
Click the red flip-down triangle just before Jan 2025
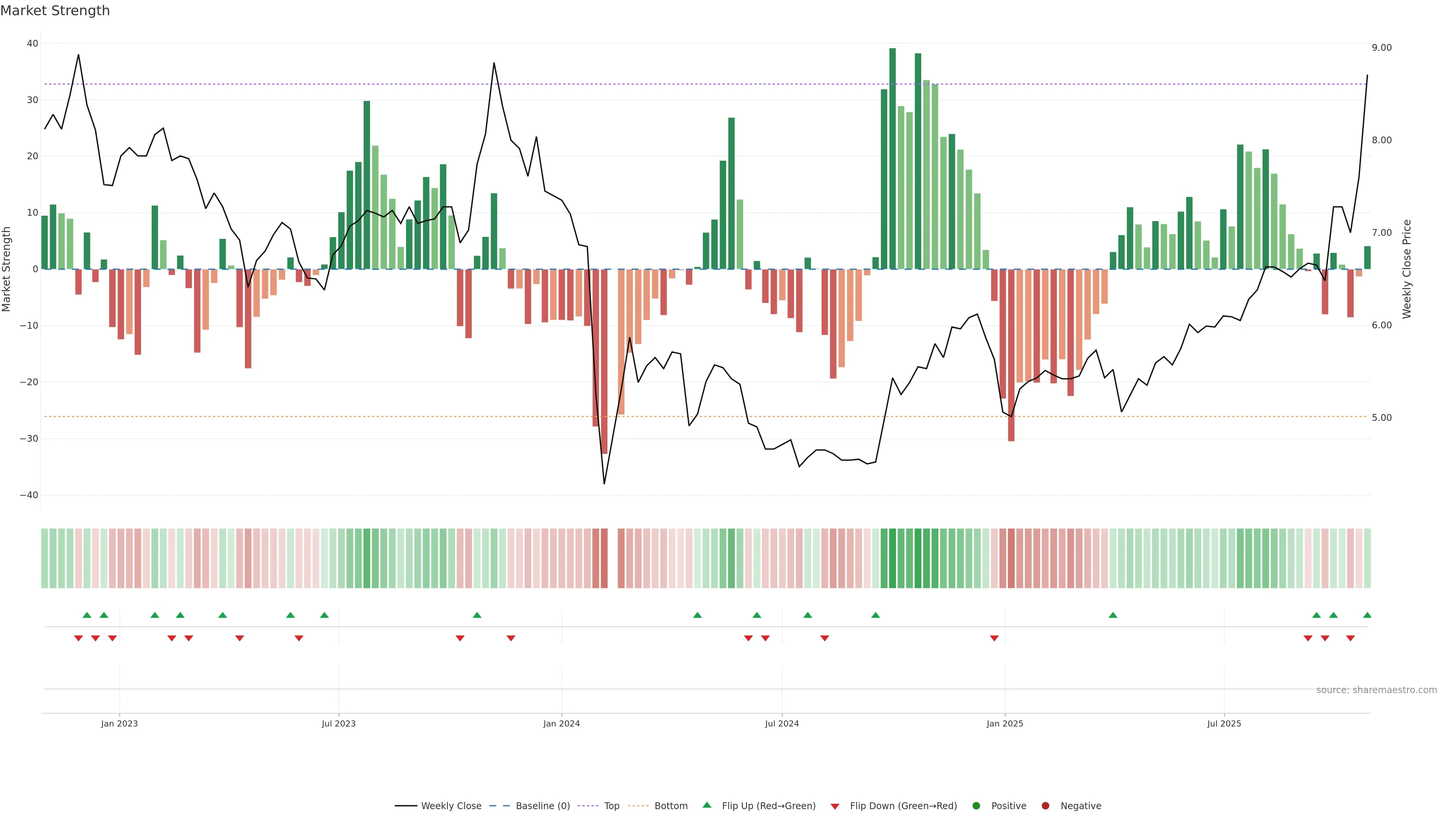tap(994, 638)
